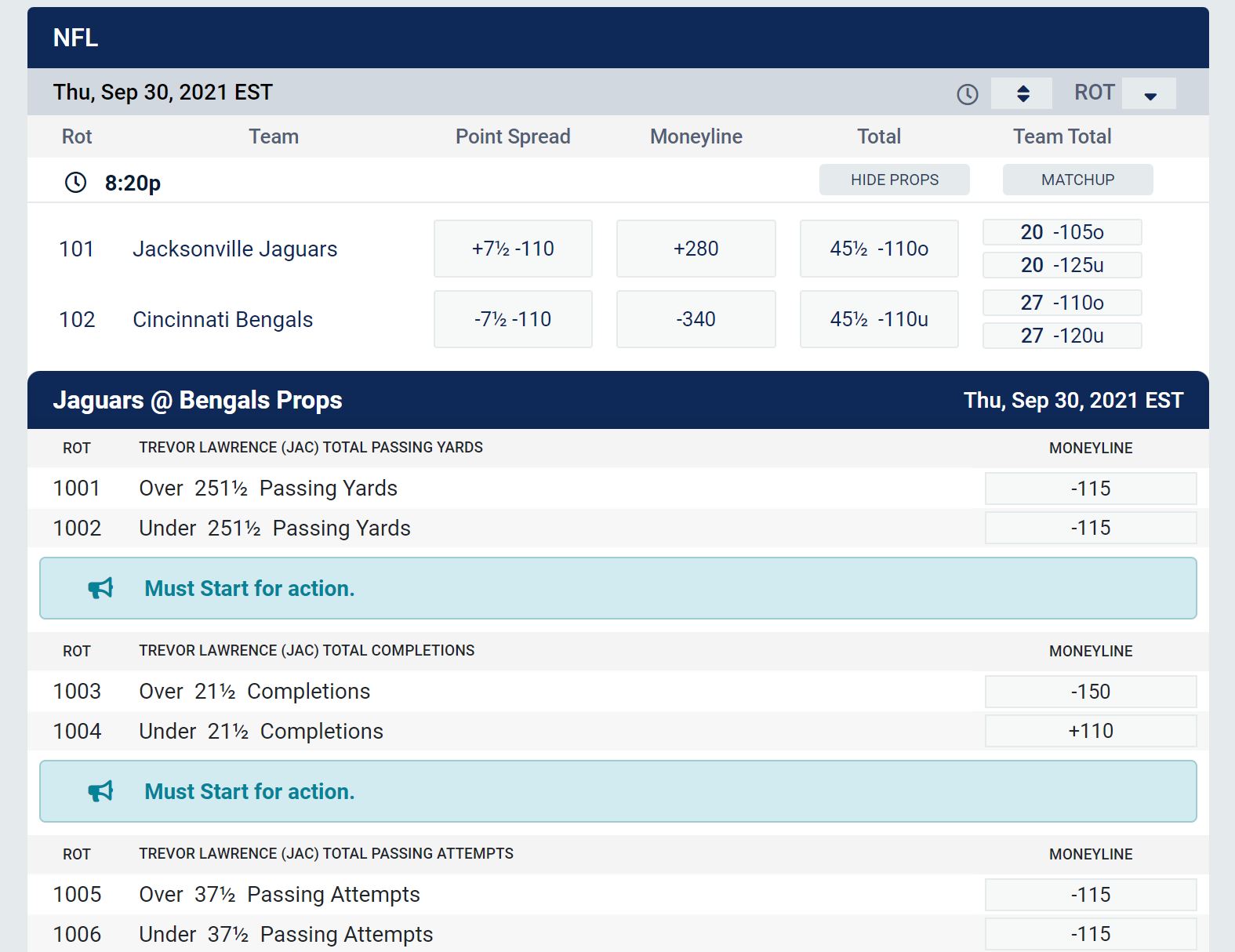Screen dimensions: 1235x952
Task: Click the clock icon in the date bar
Action: (968, 94)
